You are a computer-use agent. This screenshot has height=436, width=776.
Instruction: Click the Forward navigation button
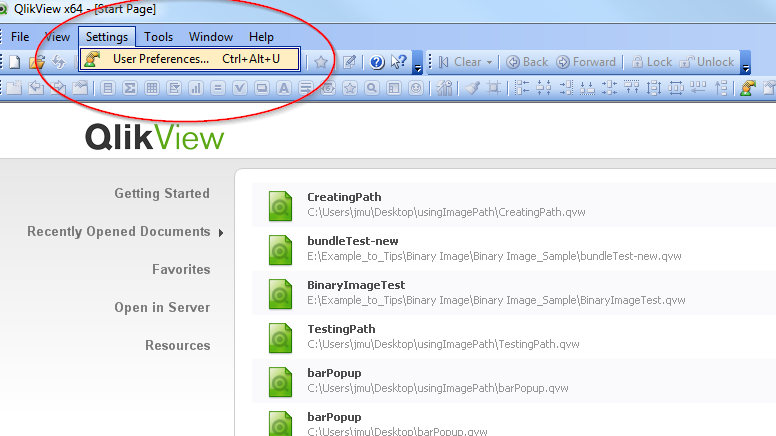pyautogui.click(x=586, y=62)
